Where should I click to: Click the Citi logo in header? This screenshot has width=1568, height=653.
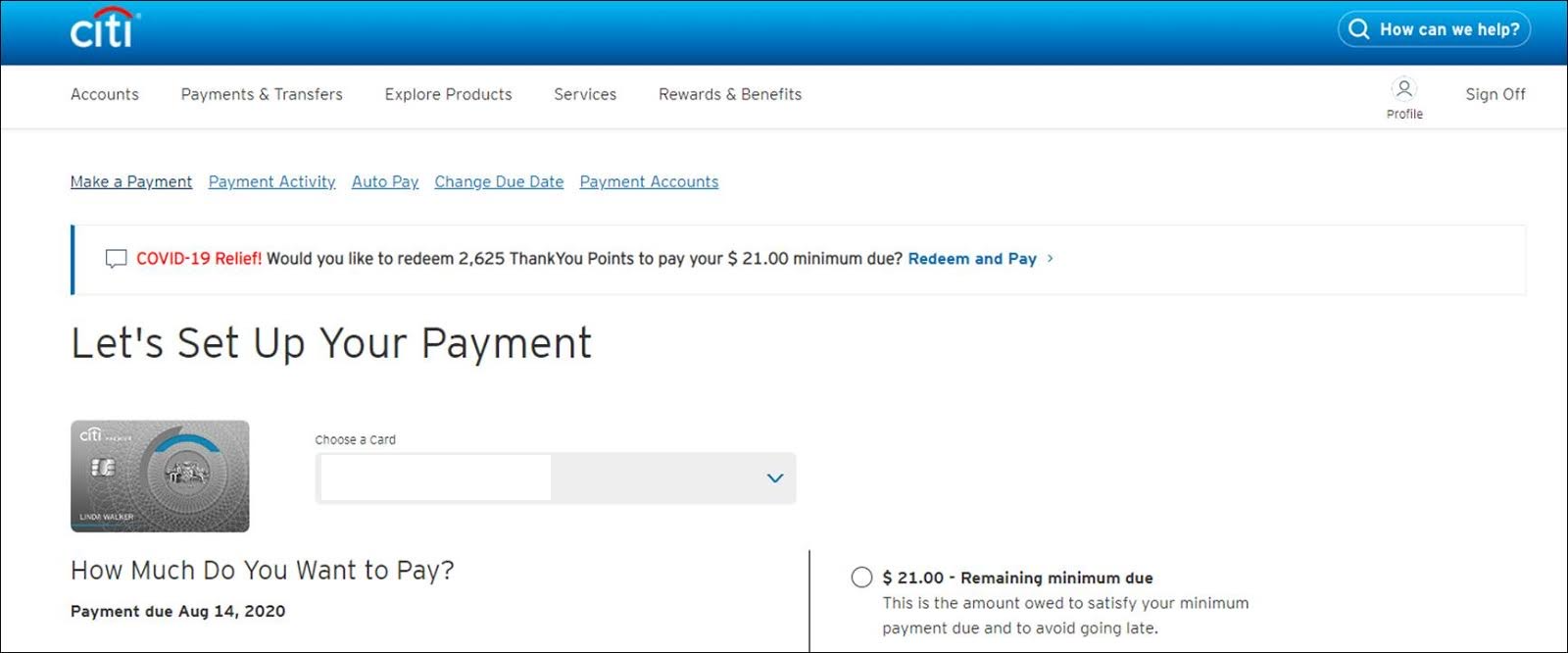click(x=105, y=28)
